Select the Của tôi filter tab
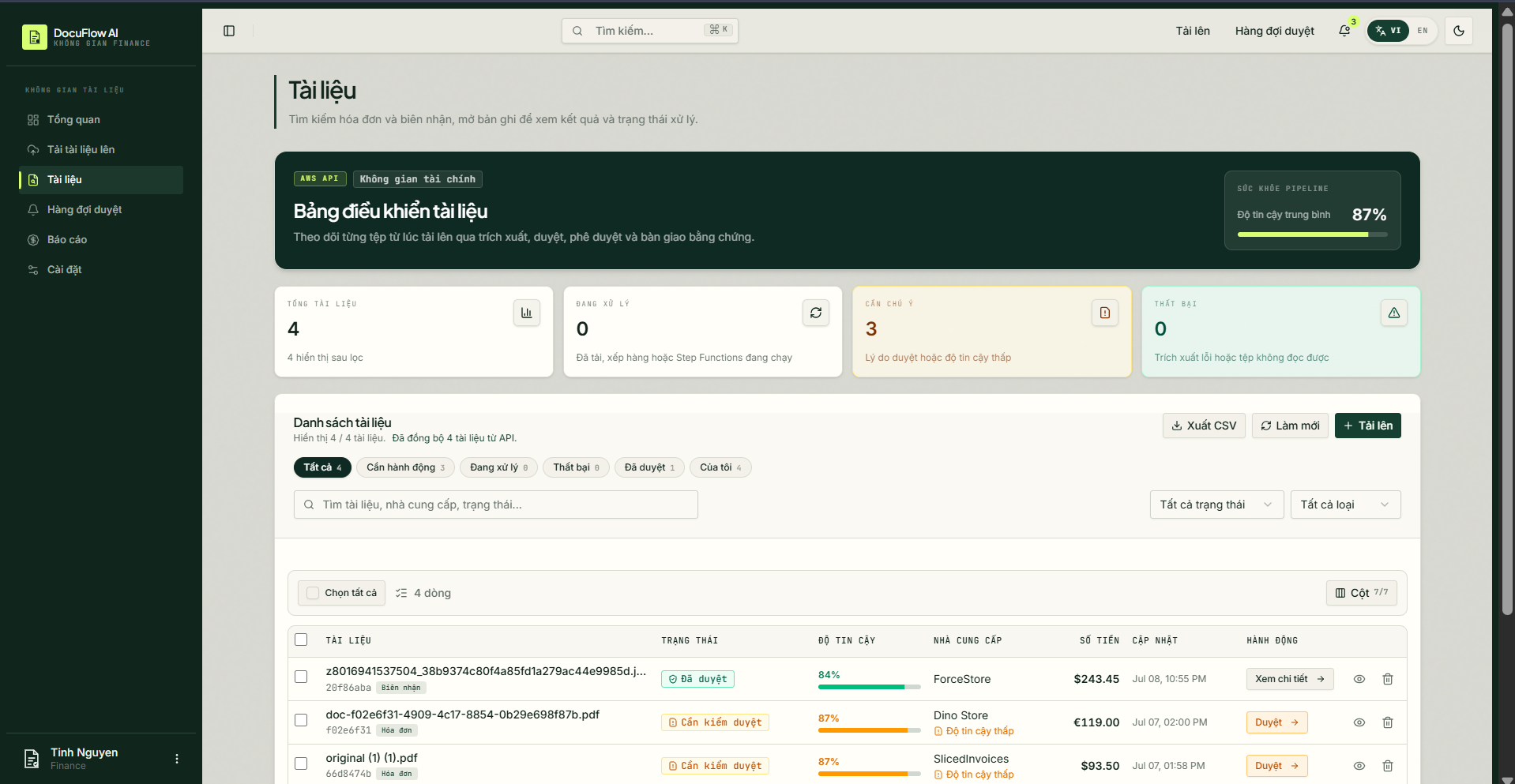1515x784 pixels. (x=720, y=467)
